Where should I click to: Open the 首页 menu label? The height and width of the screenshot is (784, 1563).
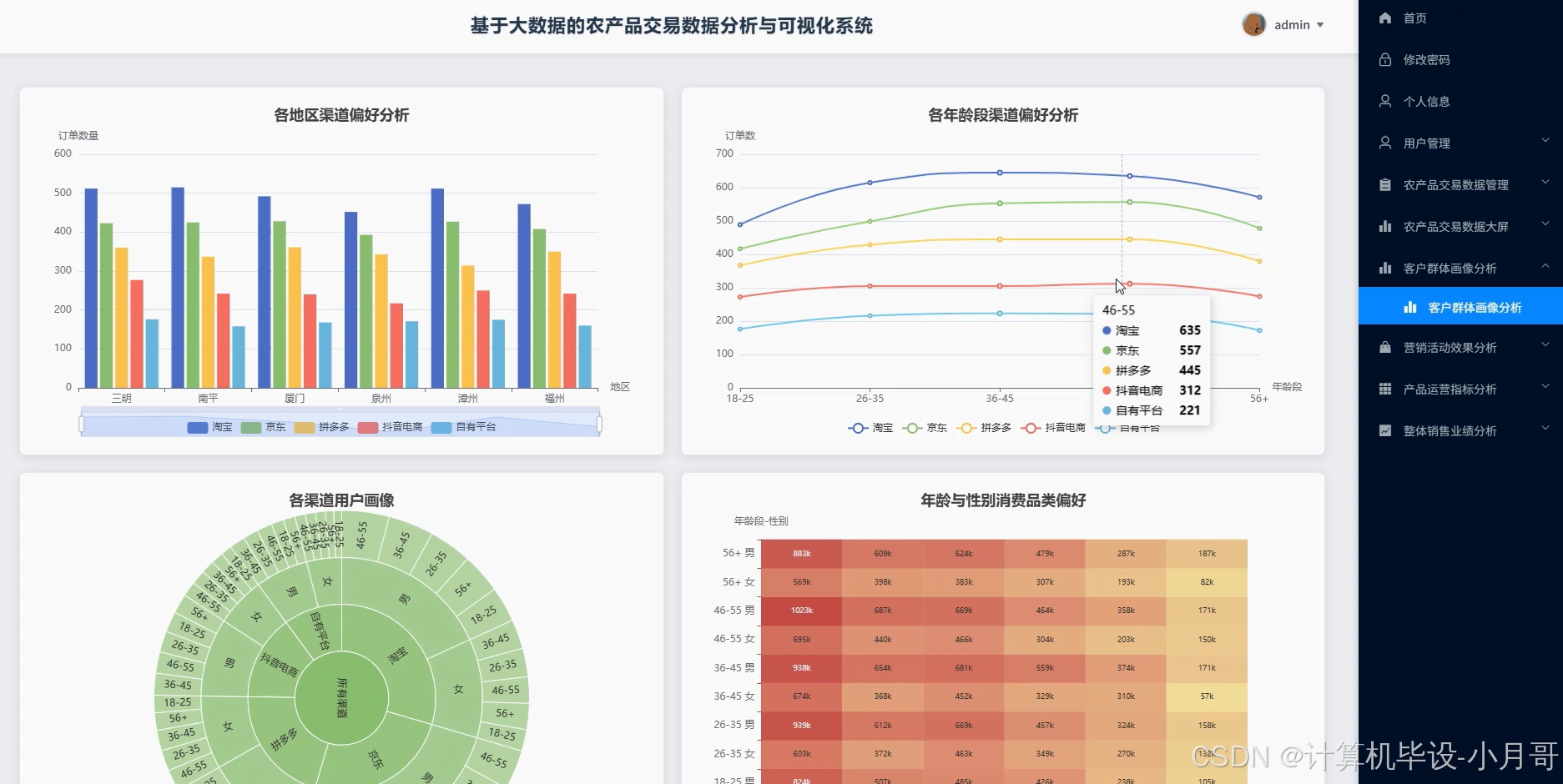[x=1414, y=18]
